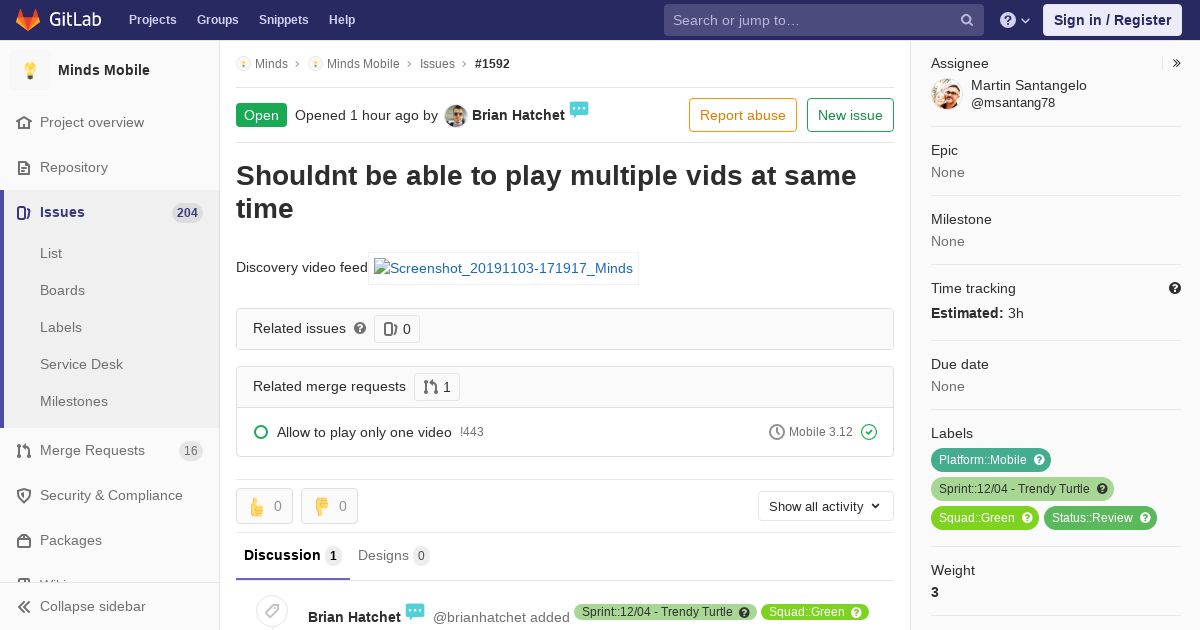The width and height of the screenshot is (1200, 630).
Task: Click the chat bubble status icon beside Brian Hatchet in the header
Action: 579,109
